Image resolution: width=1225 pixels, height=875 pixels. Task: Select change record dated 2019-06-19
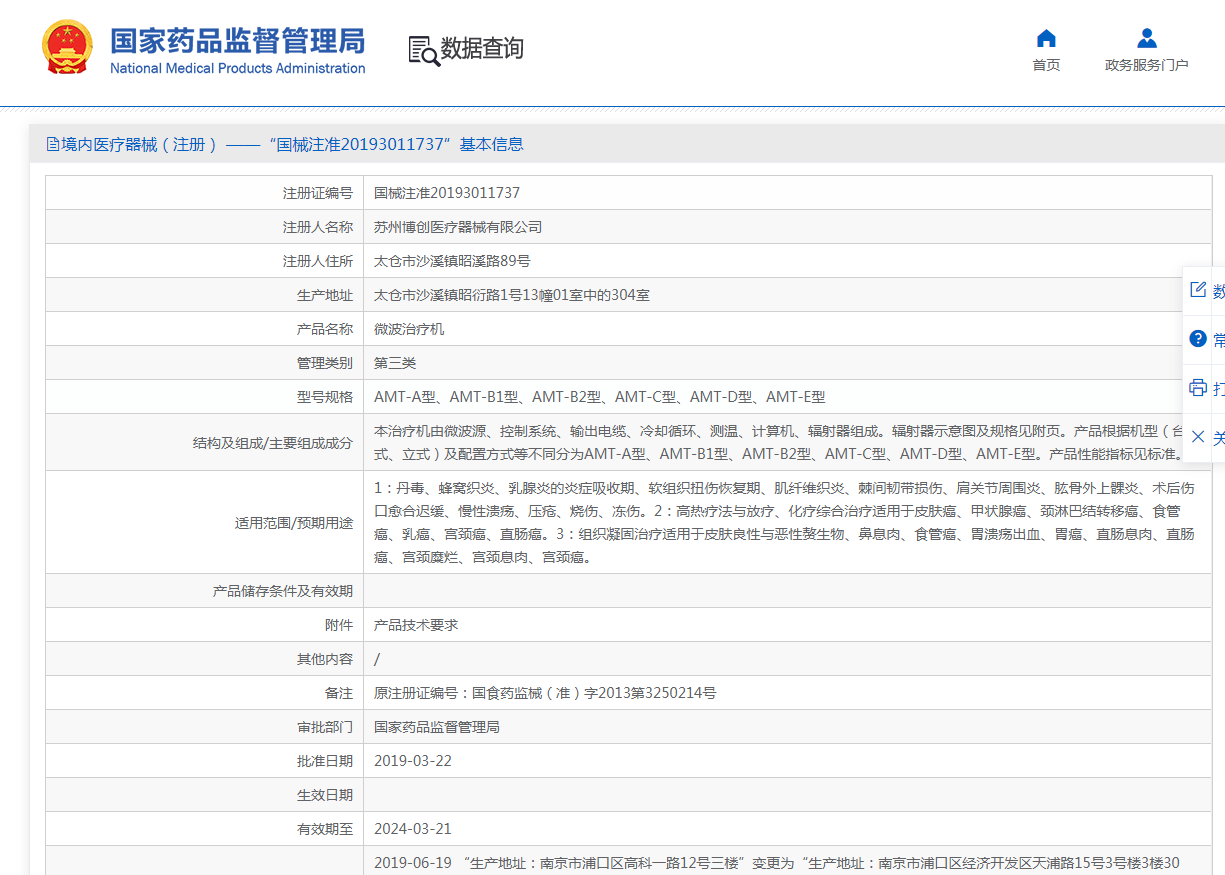click(777, 863)
